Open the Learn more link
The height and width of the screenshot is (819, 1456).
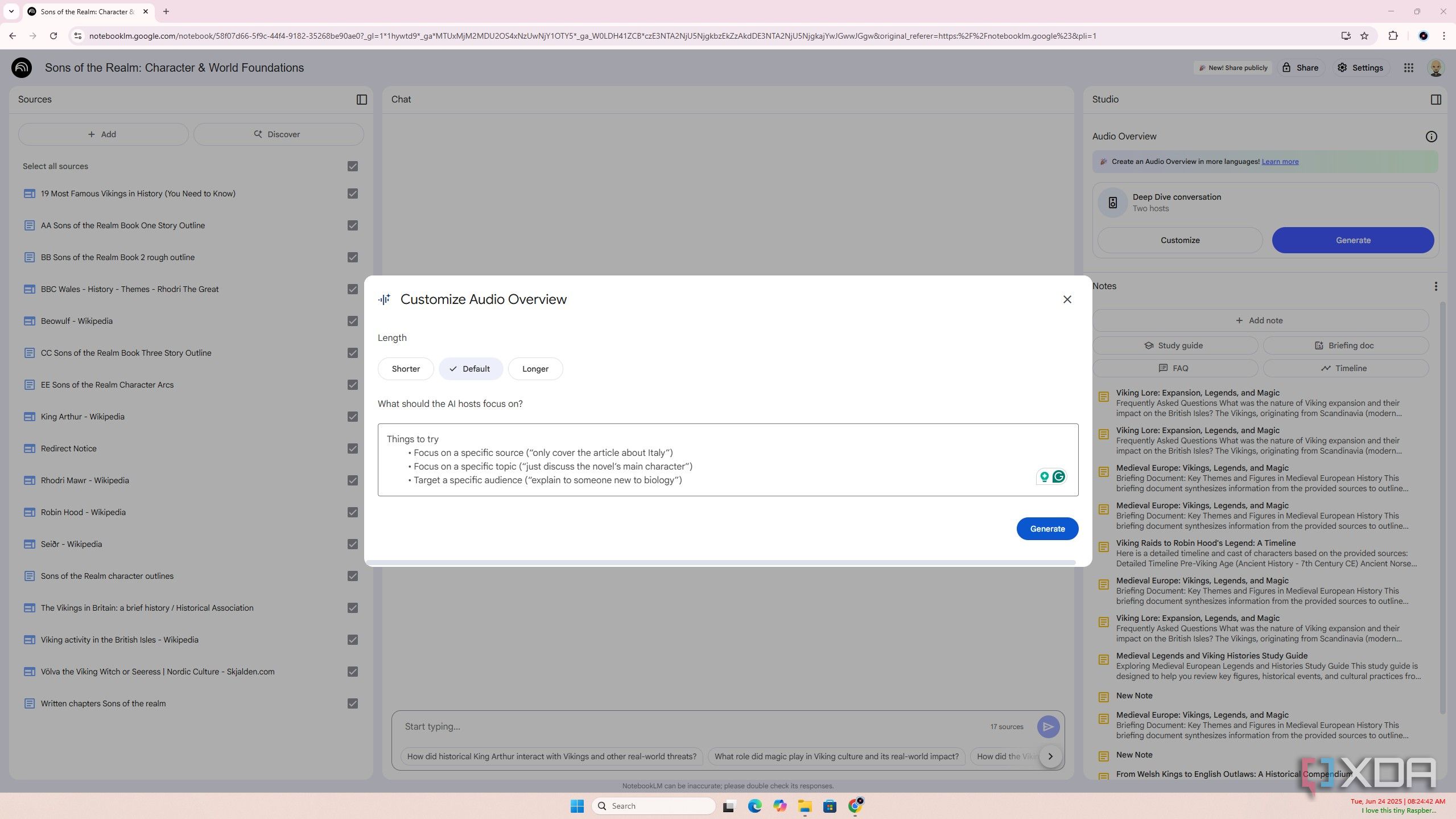point(1280,162)
